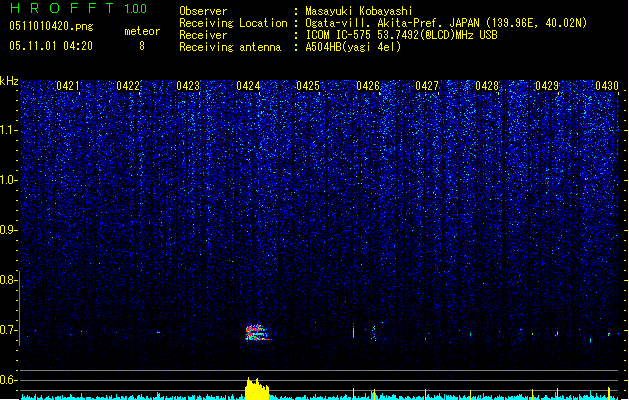Click the 0427 time marker
This screenshot has height=400, width=629.
[x=427, y=86]
